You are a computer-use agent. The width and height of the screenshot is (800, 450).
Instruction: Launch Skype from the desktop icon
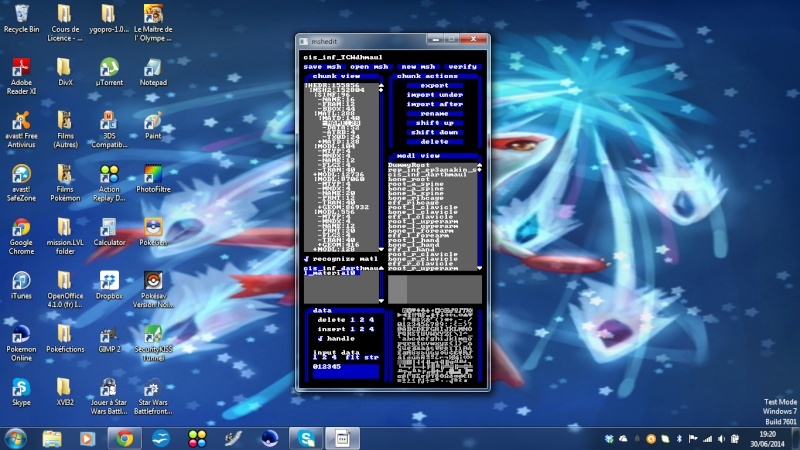tap(21, 392)
